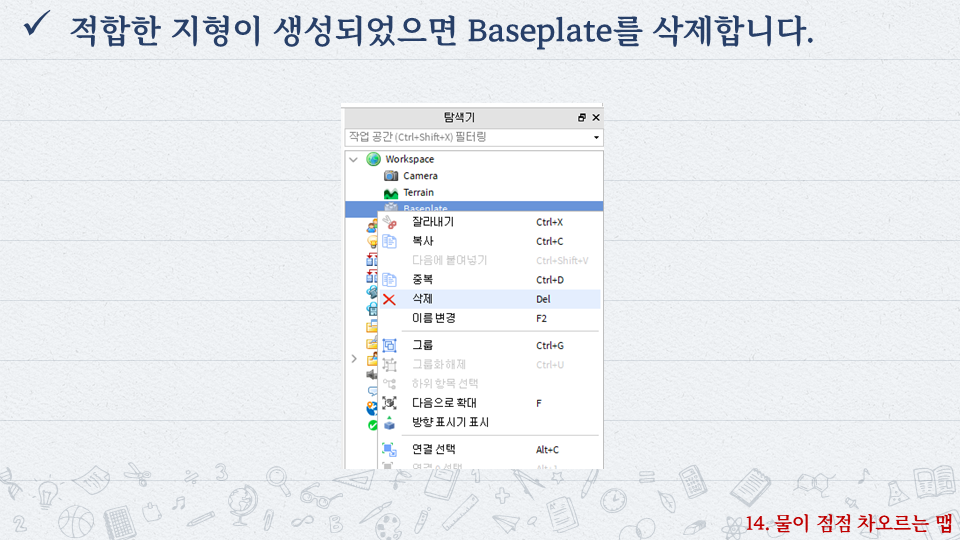Click the zoom-to icon next to 다음으로 확대
960x540 pixels.
click(x=389, y=403)
